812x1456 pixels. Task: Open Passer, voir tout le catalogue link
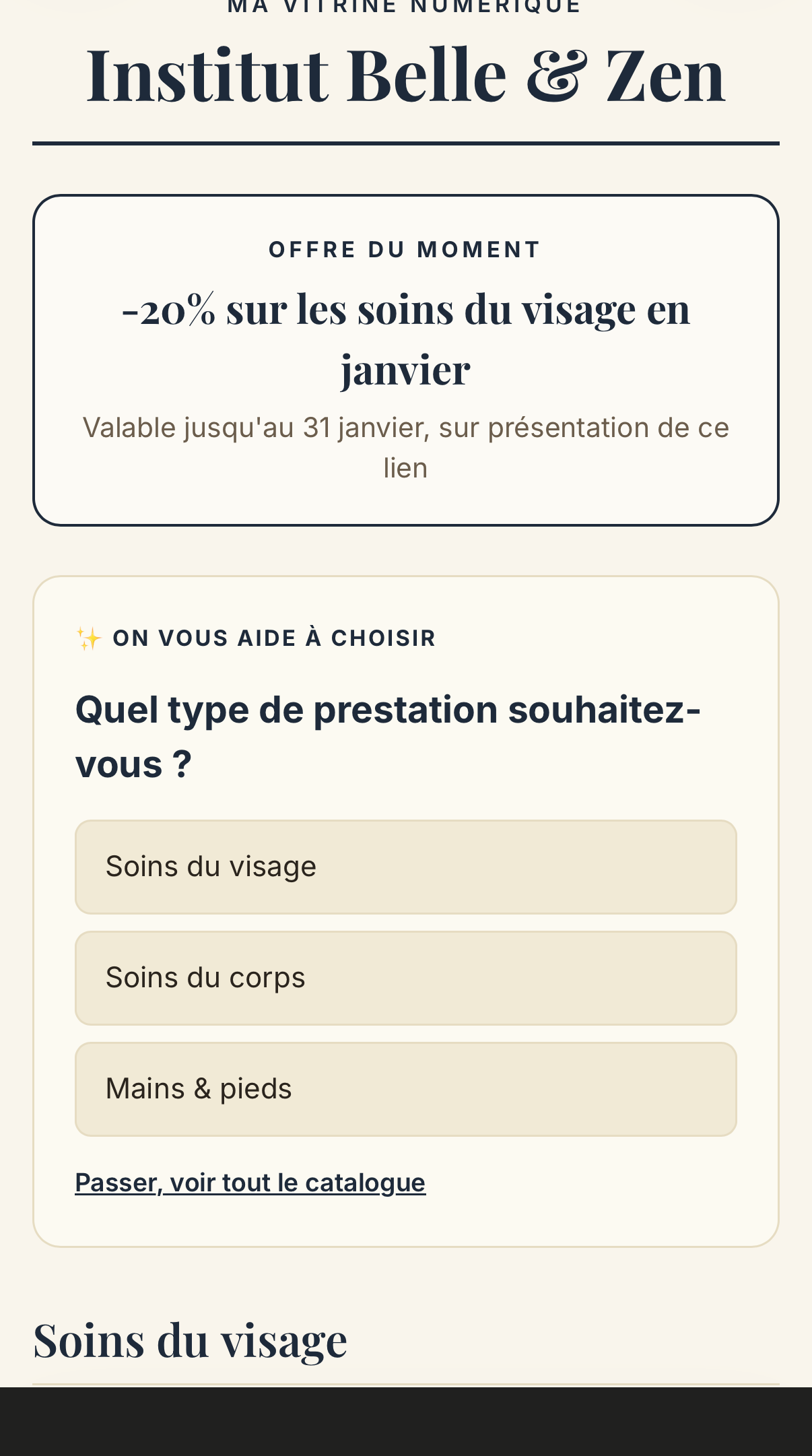[250, 1183]
